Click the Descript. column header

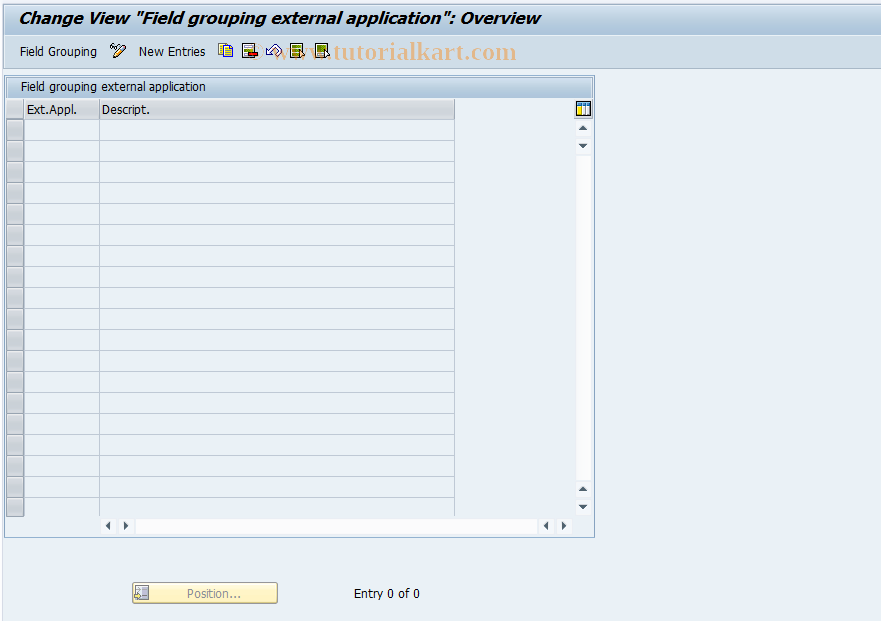277,110
